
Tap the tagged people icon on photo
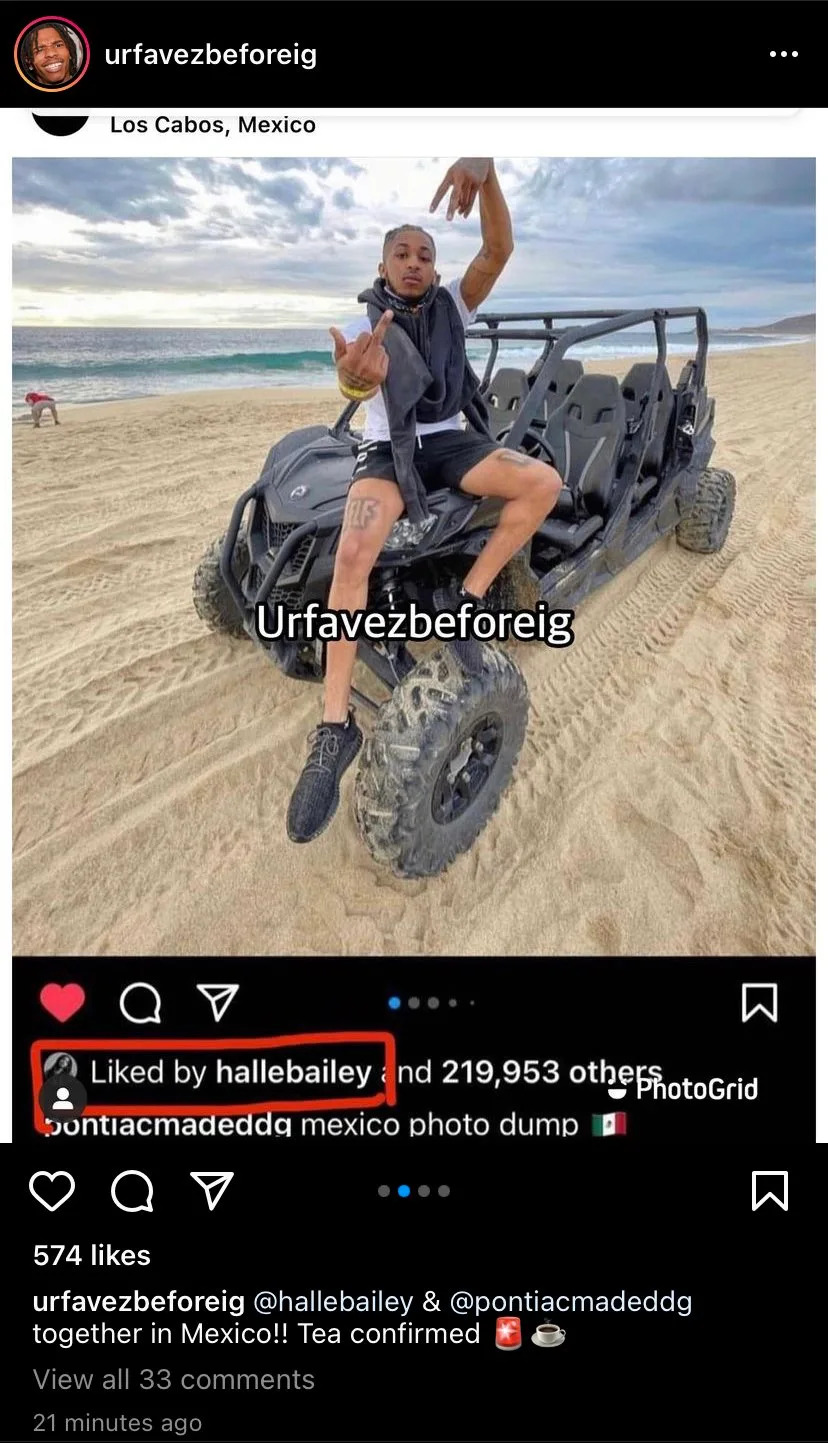click(x=62, y=1099)
